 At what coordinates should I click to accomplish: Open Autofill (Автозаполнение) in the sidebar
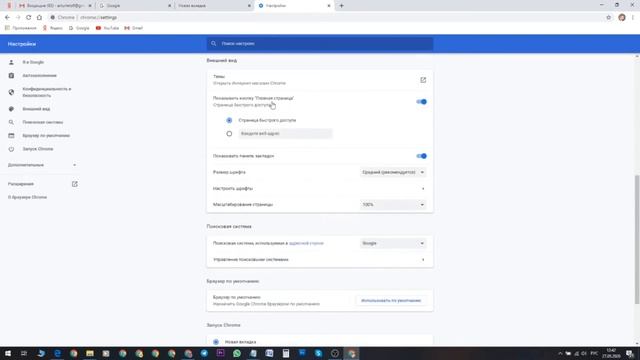40,76
